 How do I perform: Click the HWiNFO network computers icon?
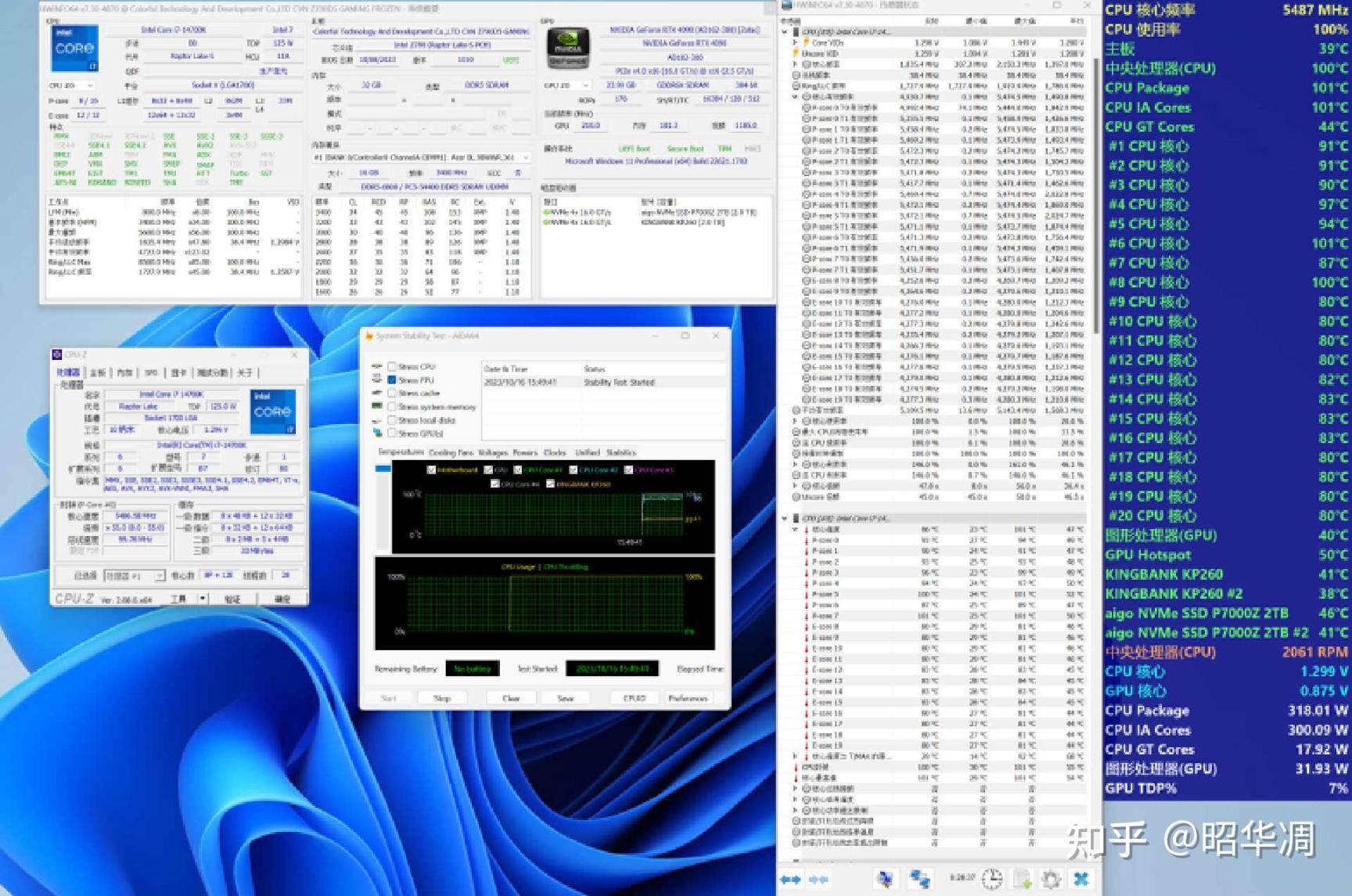(920, 880)
